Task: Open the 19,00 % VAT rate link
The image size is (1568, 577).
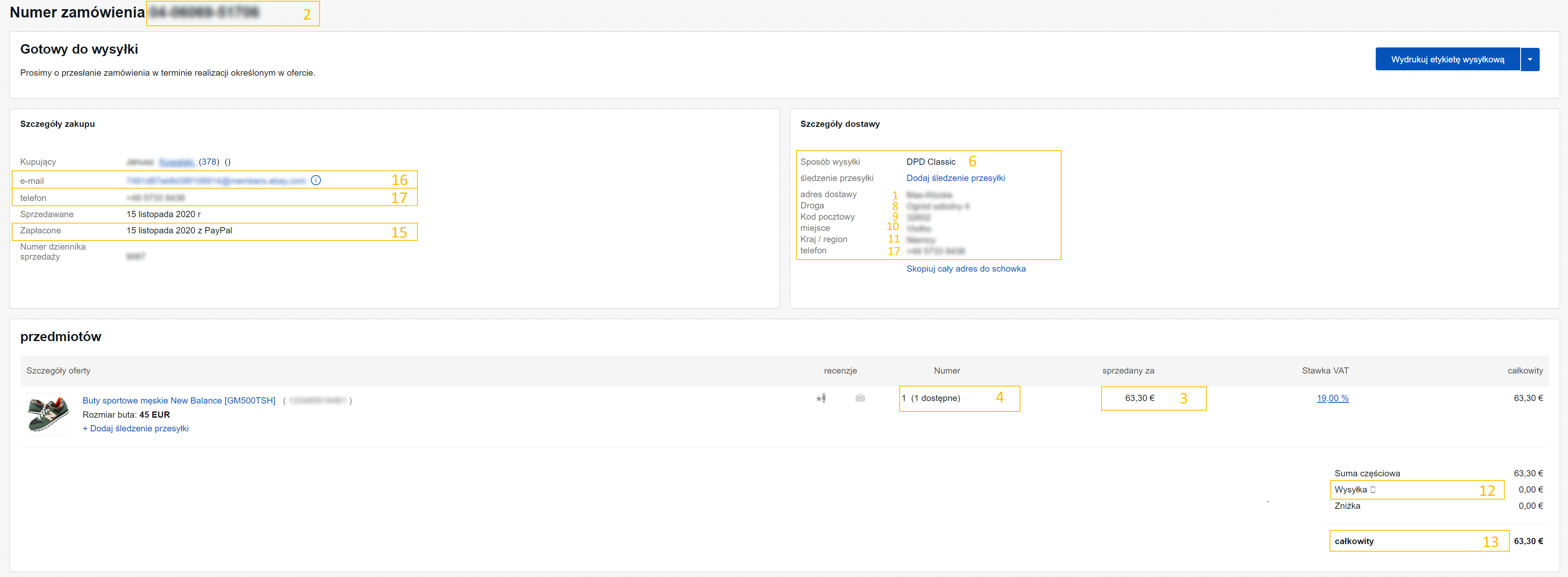Action: (x=1332, y=398)
